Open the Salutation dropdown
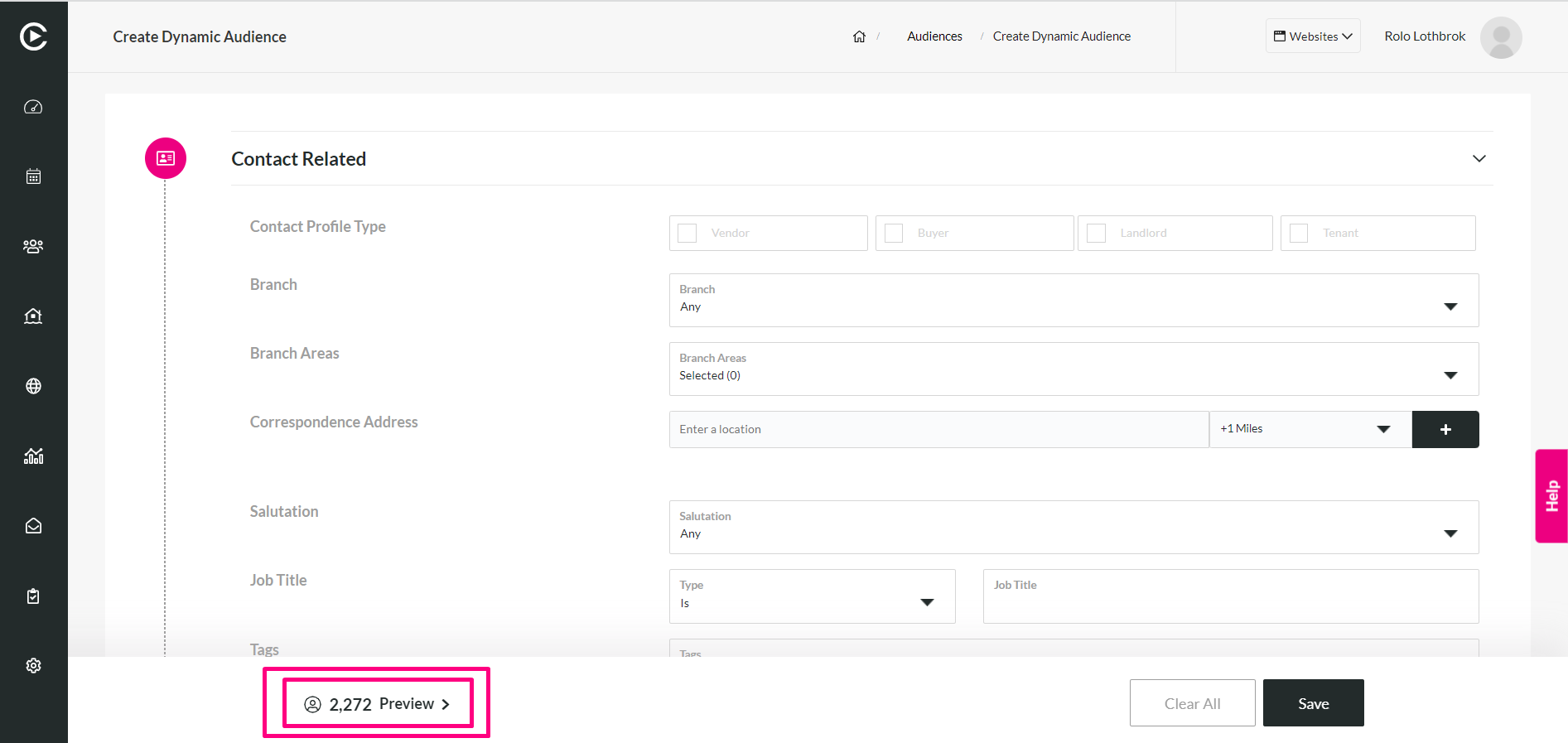 pyautogui.click(x=1073, y=527)
